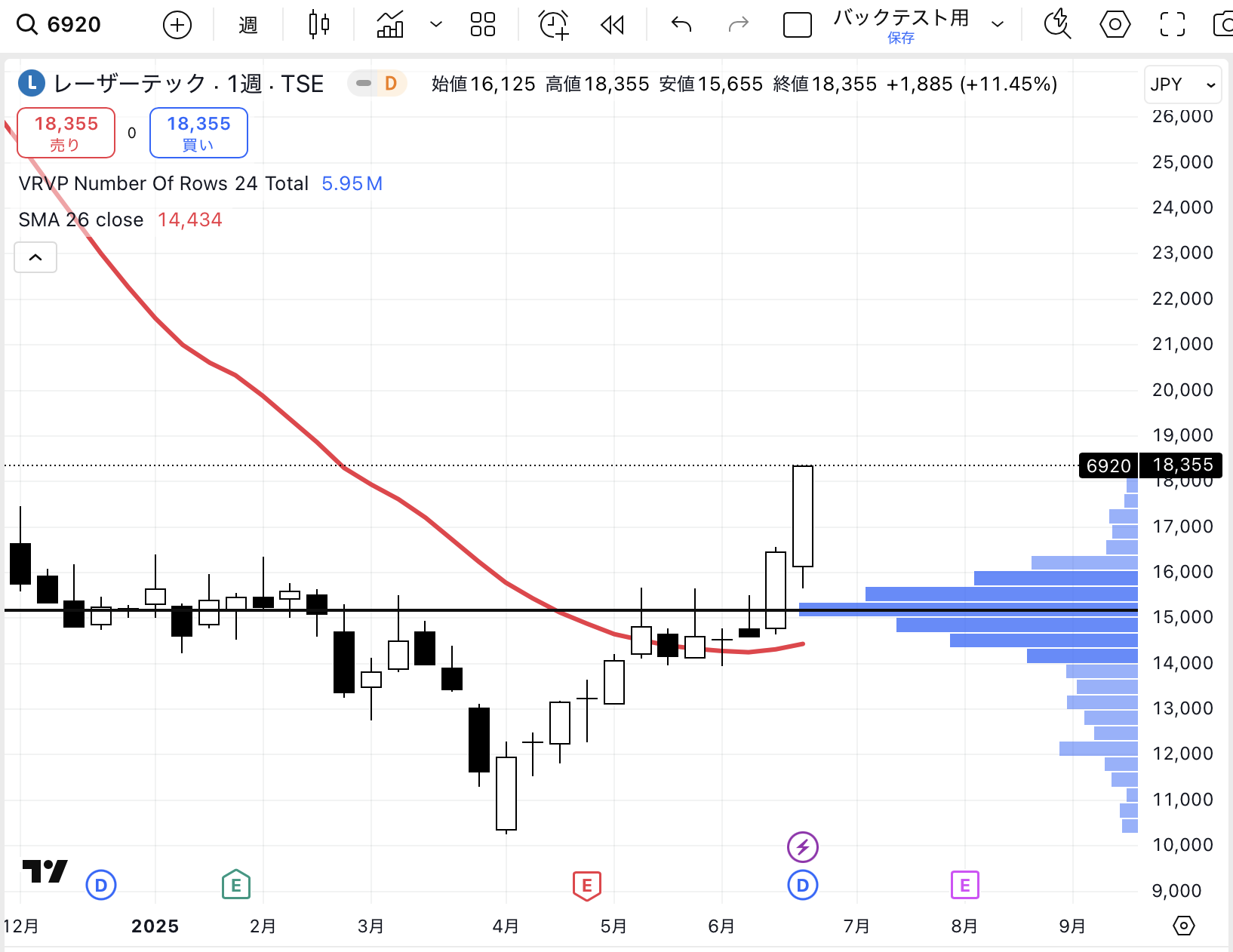Open chart settings hexagon icon
The width and height of the screenshot is (1233, 952).
(x=1115, y=25)
